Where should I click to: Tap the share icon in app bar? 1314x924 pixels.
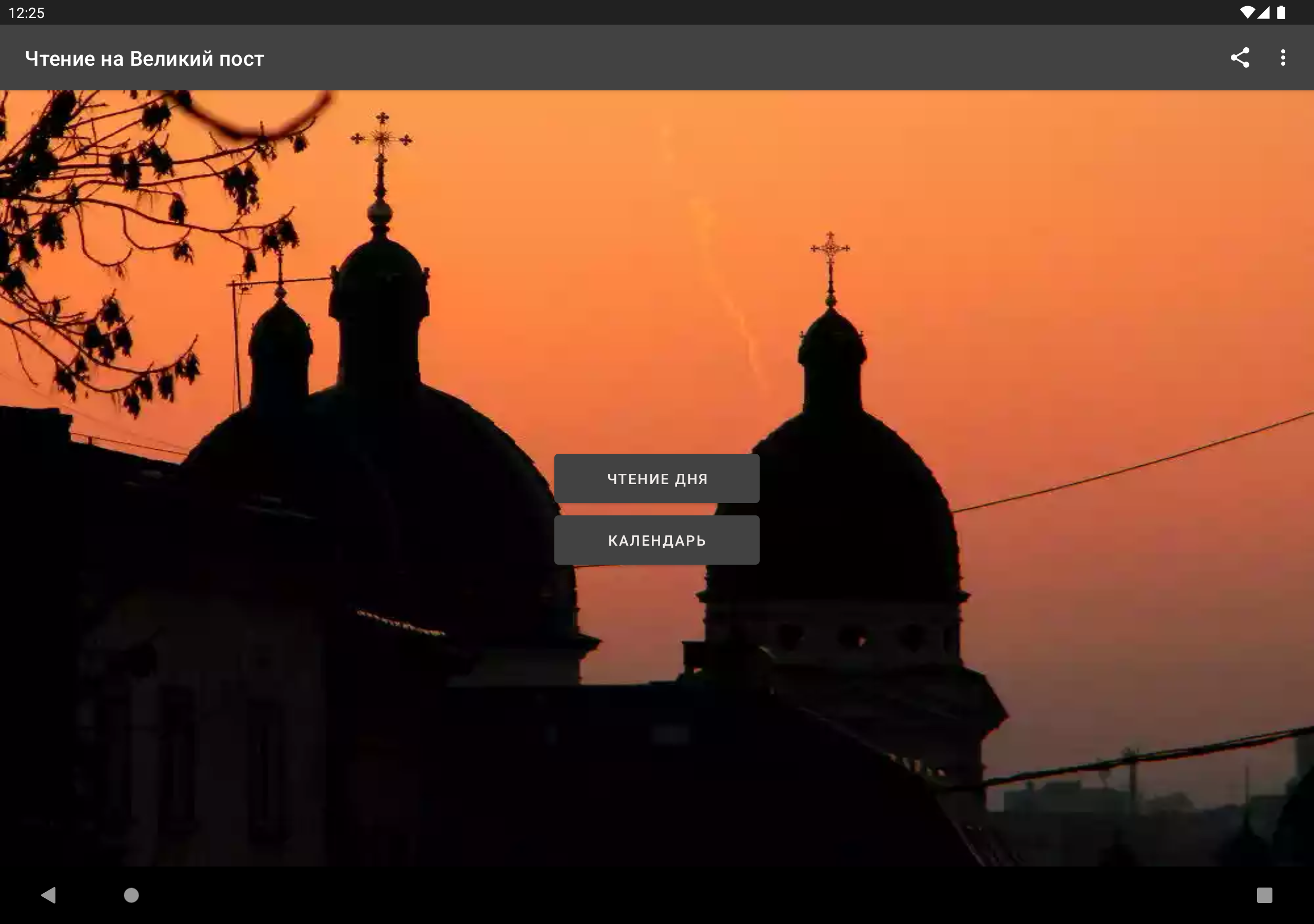click(1240, 58)
